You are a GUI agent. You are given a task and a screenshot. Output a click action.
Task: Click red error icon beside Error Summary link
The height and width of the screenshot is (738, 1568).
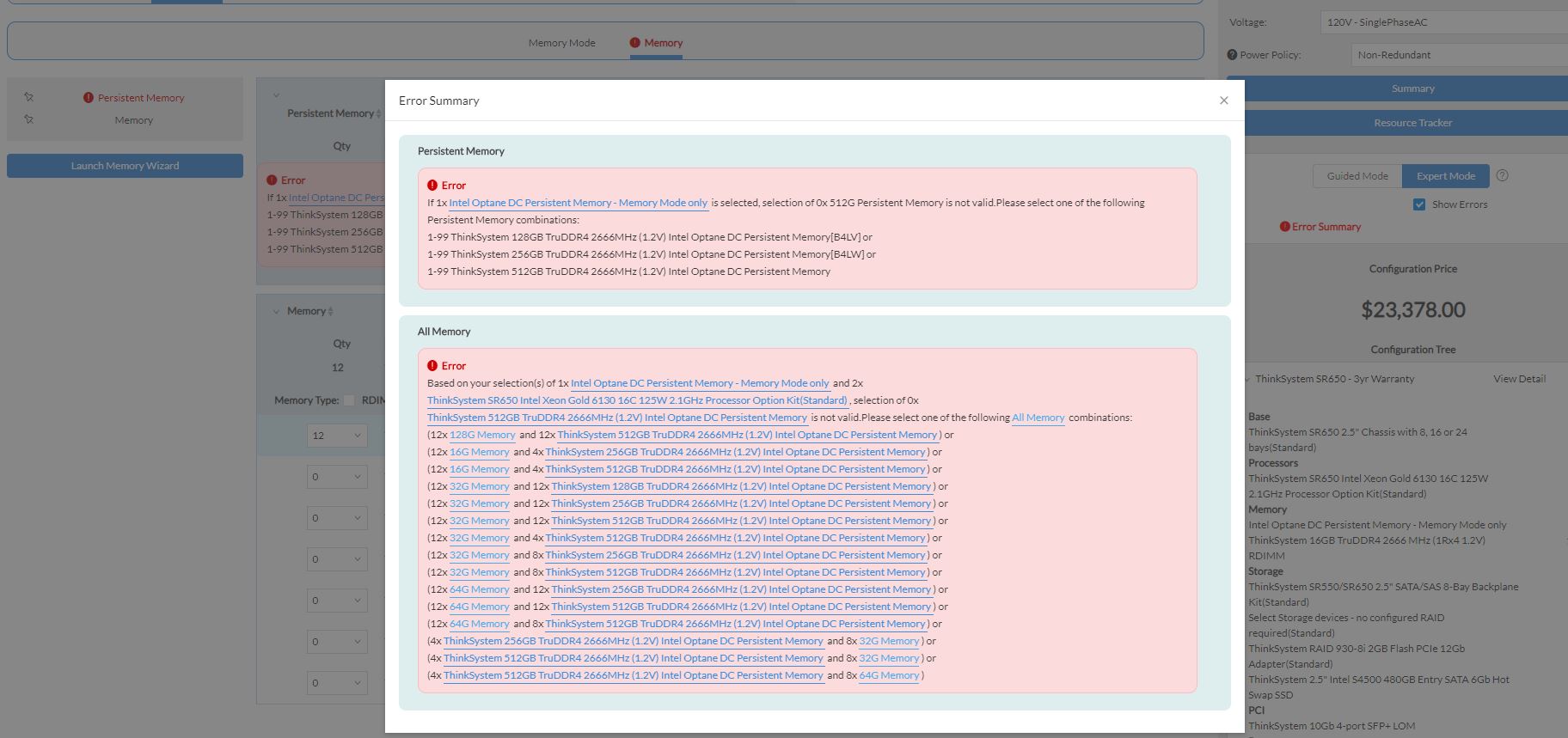pos(1284,227)
